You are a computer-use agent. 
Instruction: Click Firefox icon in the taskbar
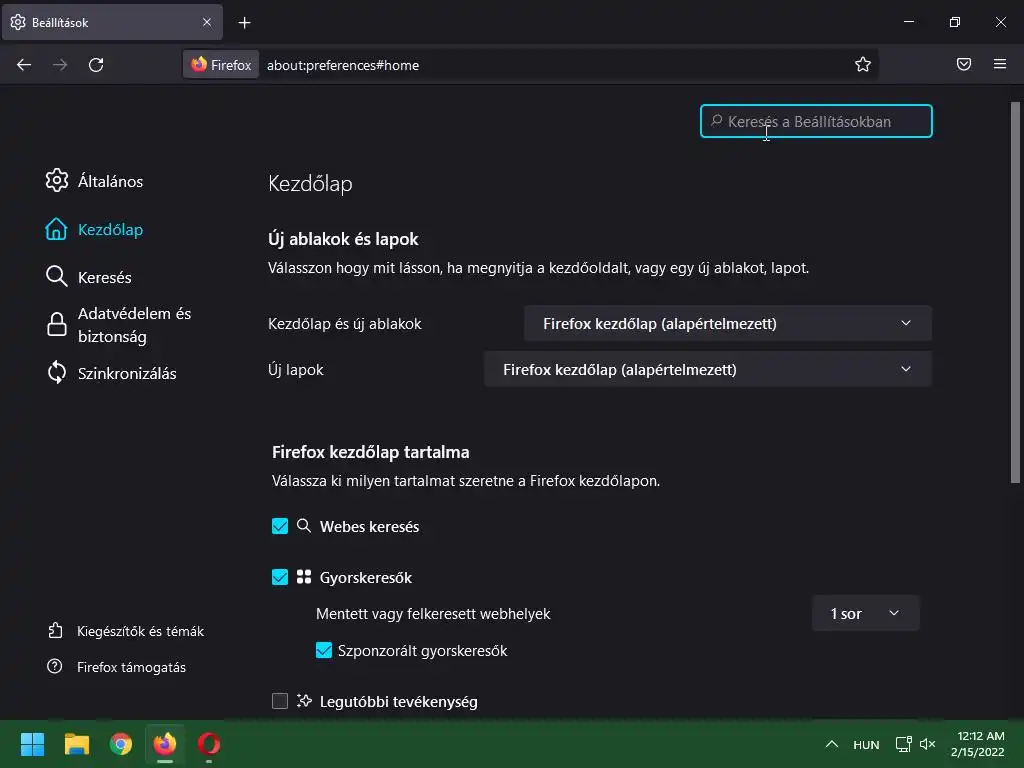(165, 744)
